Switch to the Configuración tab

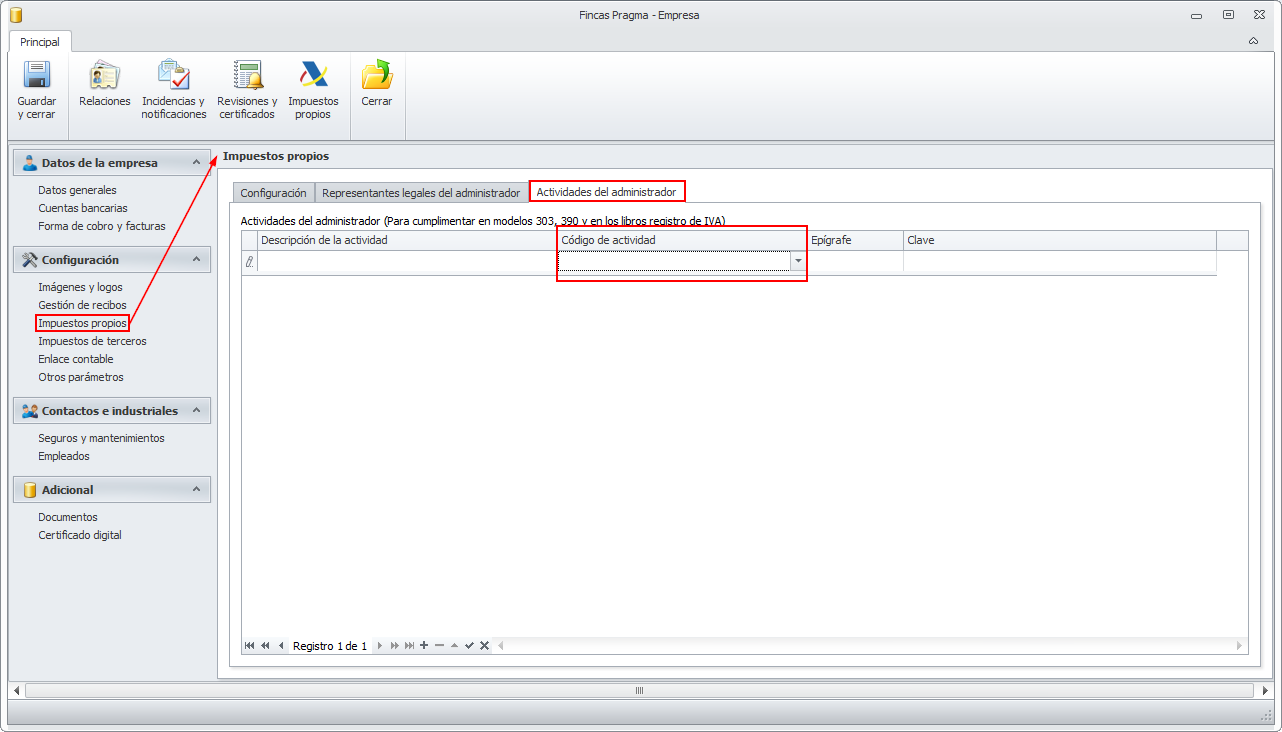[274, 193]
